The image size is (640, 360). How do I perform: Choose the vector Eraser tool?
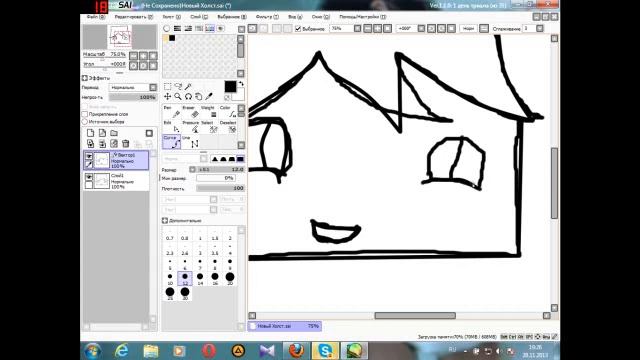(190, 111)
